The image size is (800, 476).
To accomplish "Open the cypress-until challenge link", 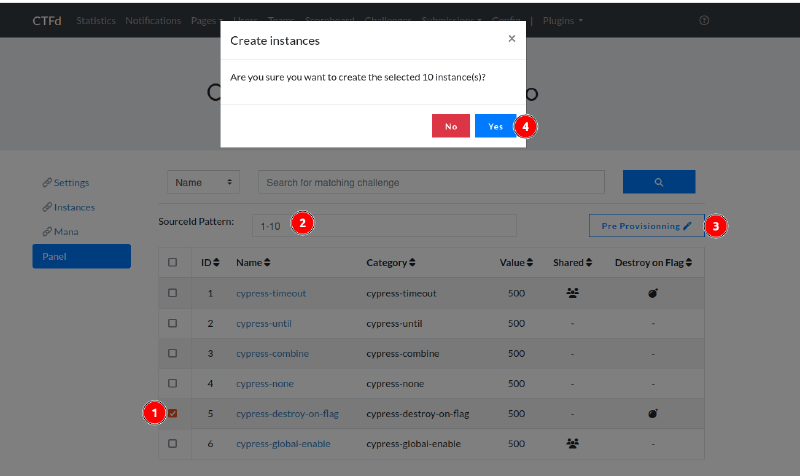I will click(x=264, y=323).
